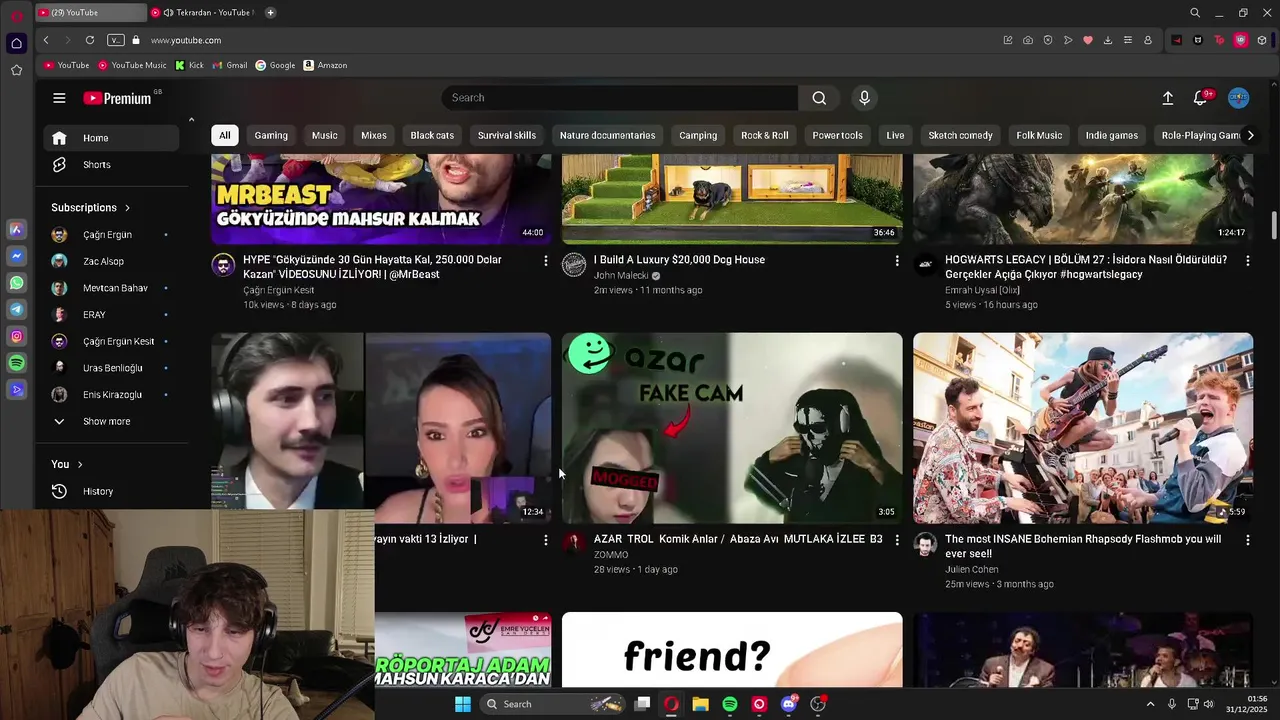Open Zac Alsop subscription channel

(112, 261)
